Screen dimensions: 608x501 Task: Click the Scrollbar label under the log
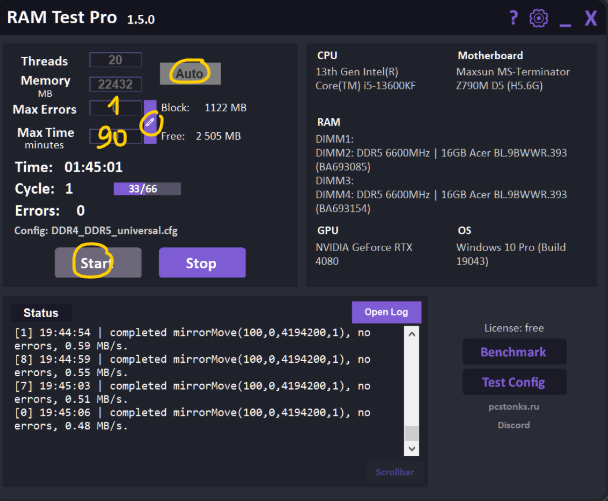(395, 472)
